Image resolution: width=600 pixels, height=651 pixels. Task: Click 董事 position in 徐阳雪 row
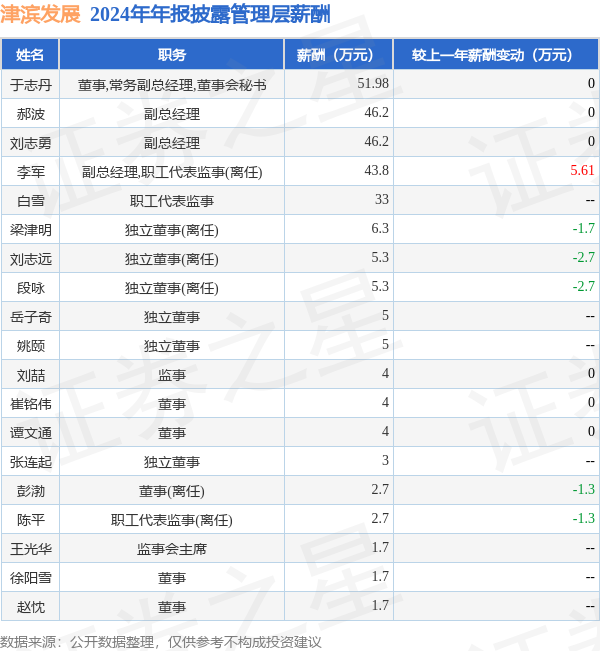[x=171, y=578]
